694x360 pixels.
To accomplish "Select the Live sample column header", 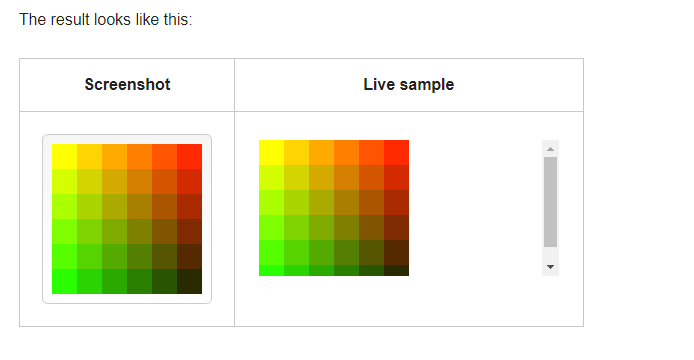I will 409,85.
